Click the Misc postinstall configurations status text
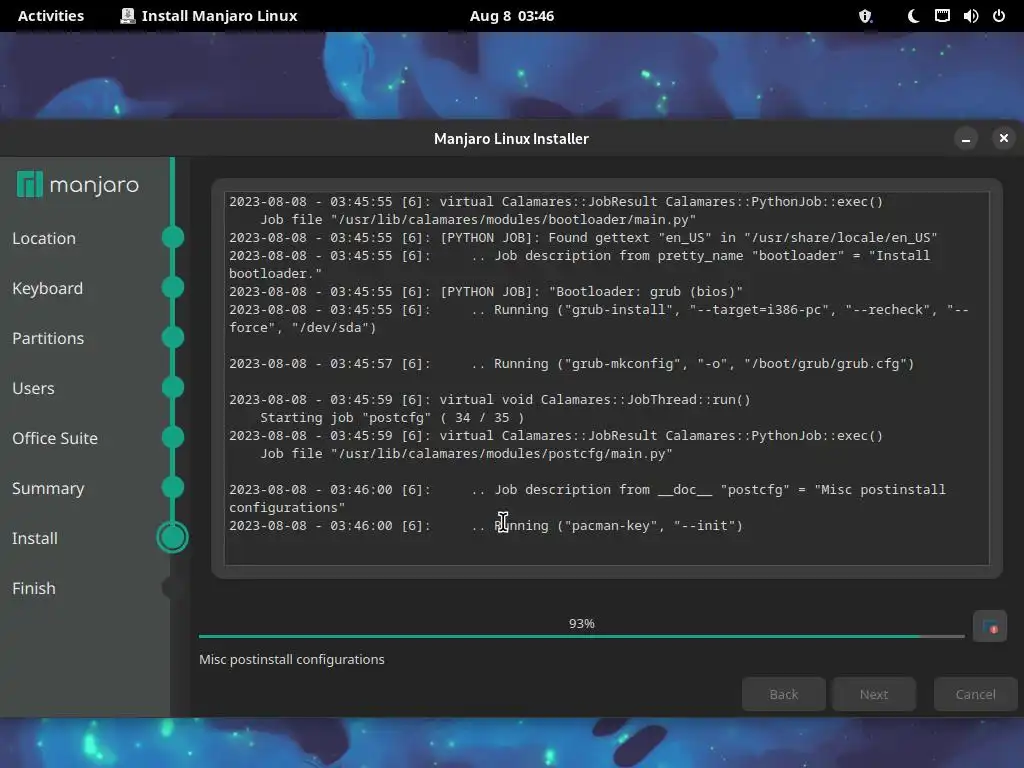The image size is (1024, 768). (292, 660)
